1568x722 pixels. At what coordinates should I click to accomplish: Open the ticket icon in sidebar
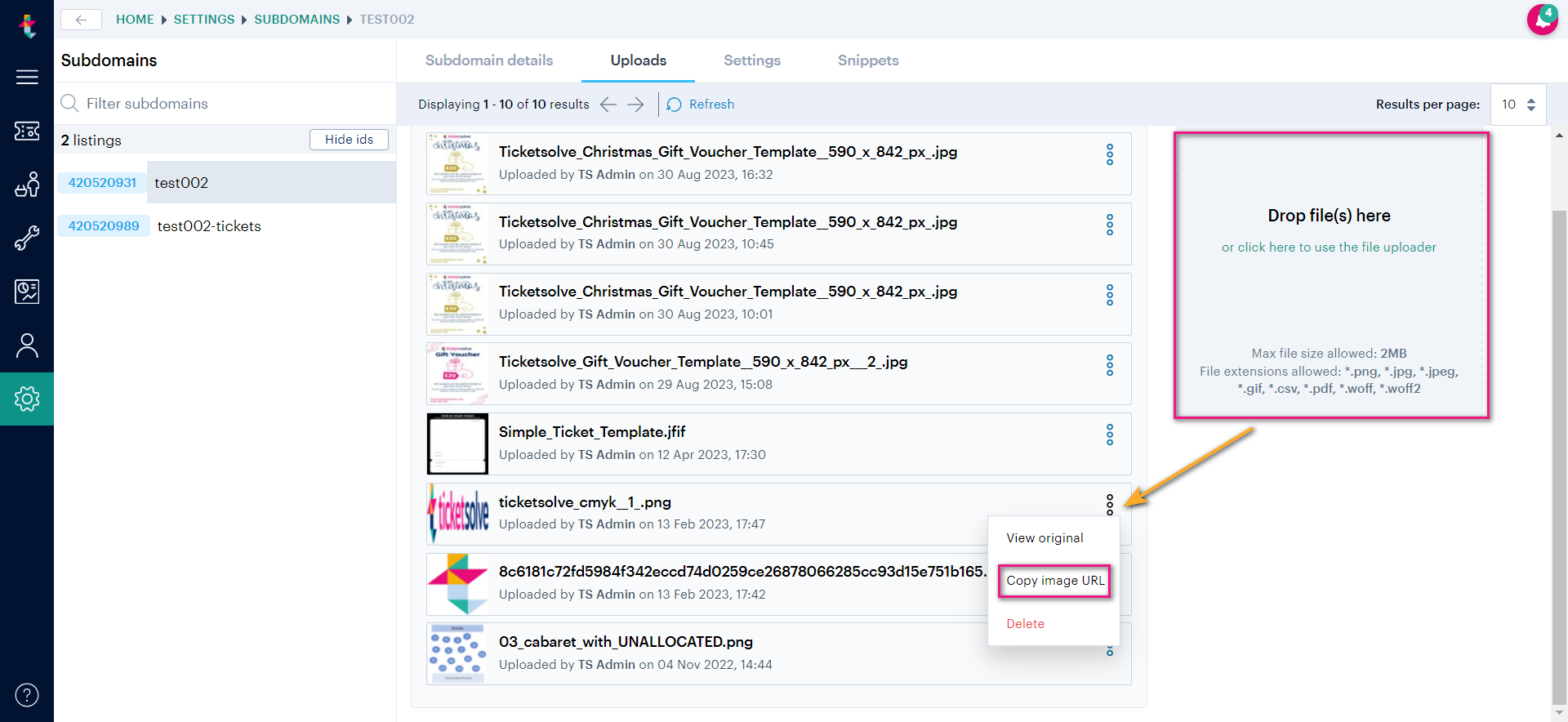click(27, 131)
